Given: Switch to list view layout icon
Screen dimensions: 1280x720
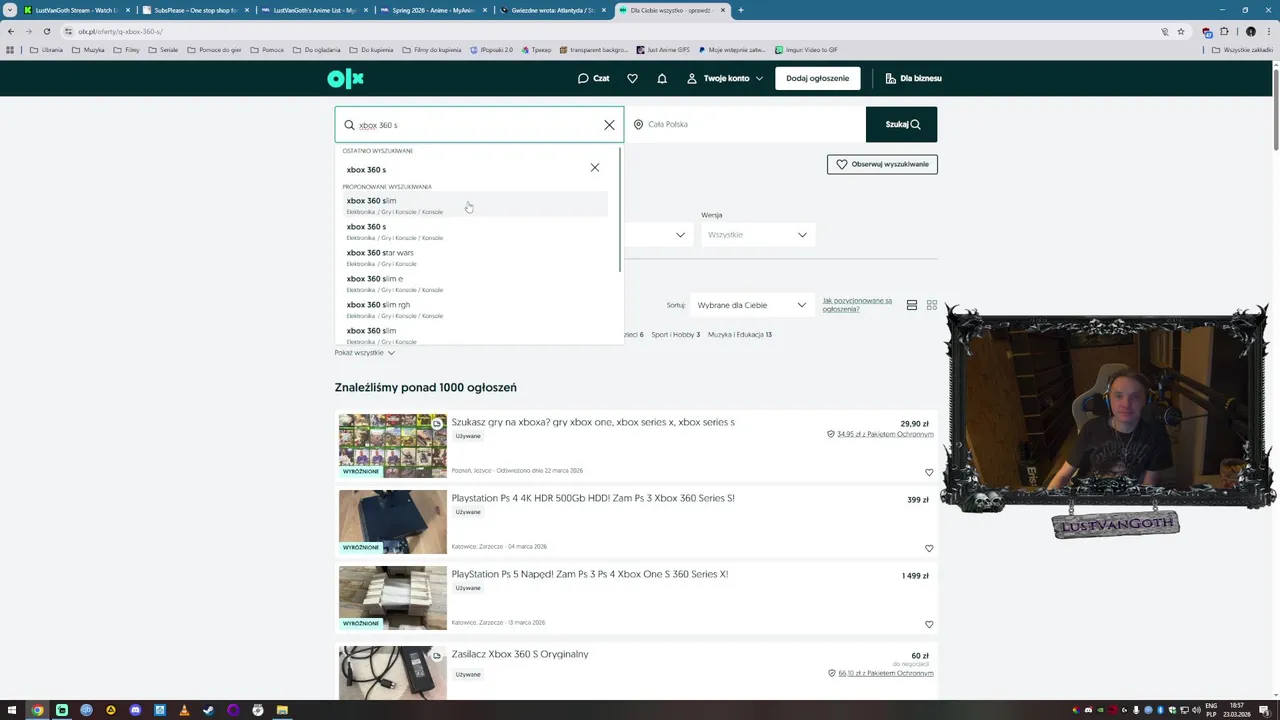Looking at the screenshot, I should click(912, 305).
